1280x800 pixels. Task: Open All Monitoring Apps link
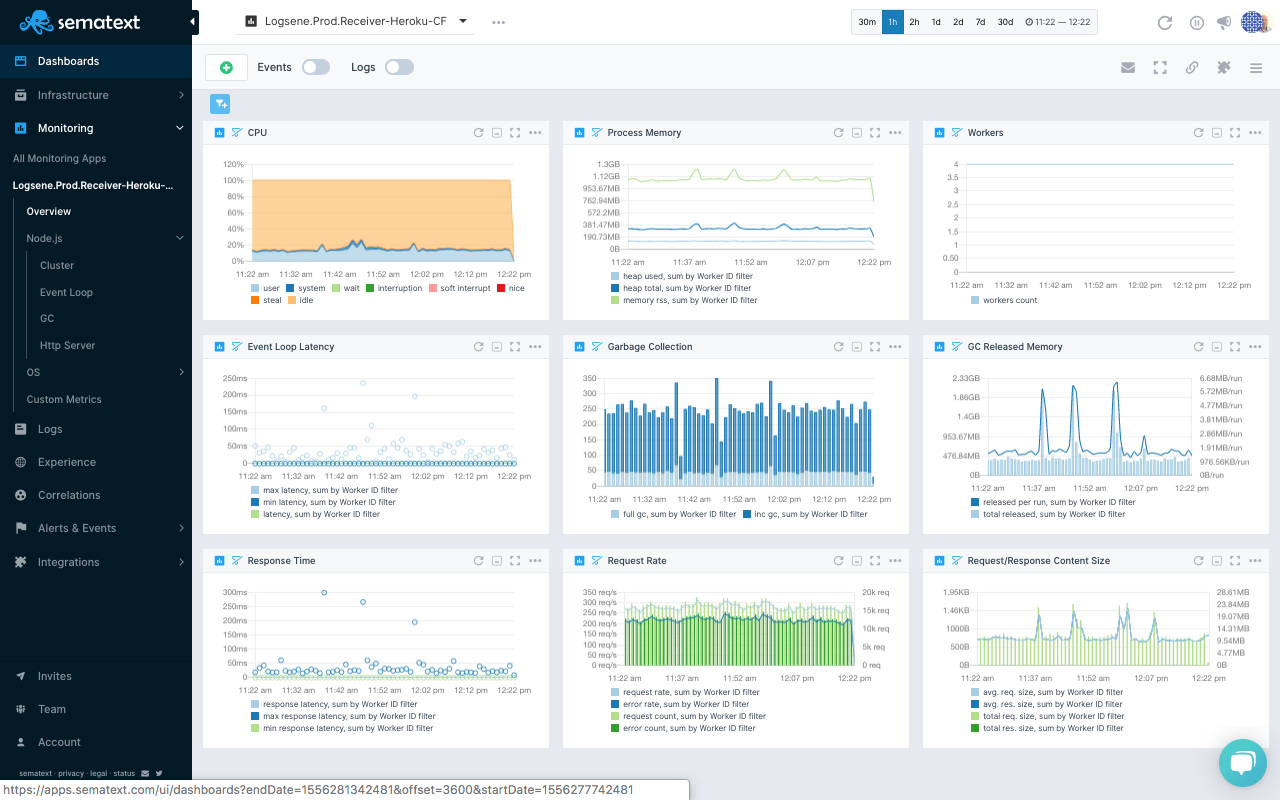pos(59,158)
